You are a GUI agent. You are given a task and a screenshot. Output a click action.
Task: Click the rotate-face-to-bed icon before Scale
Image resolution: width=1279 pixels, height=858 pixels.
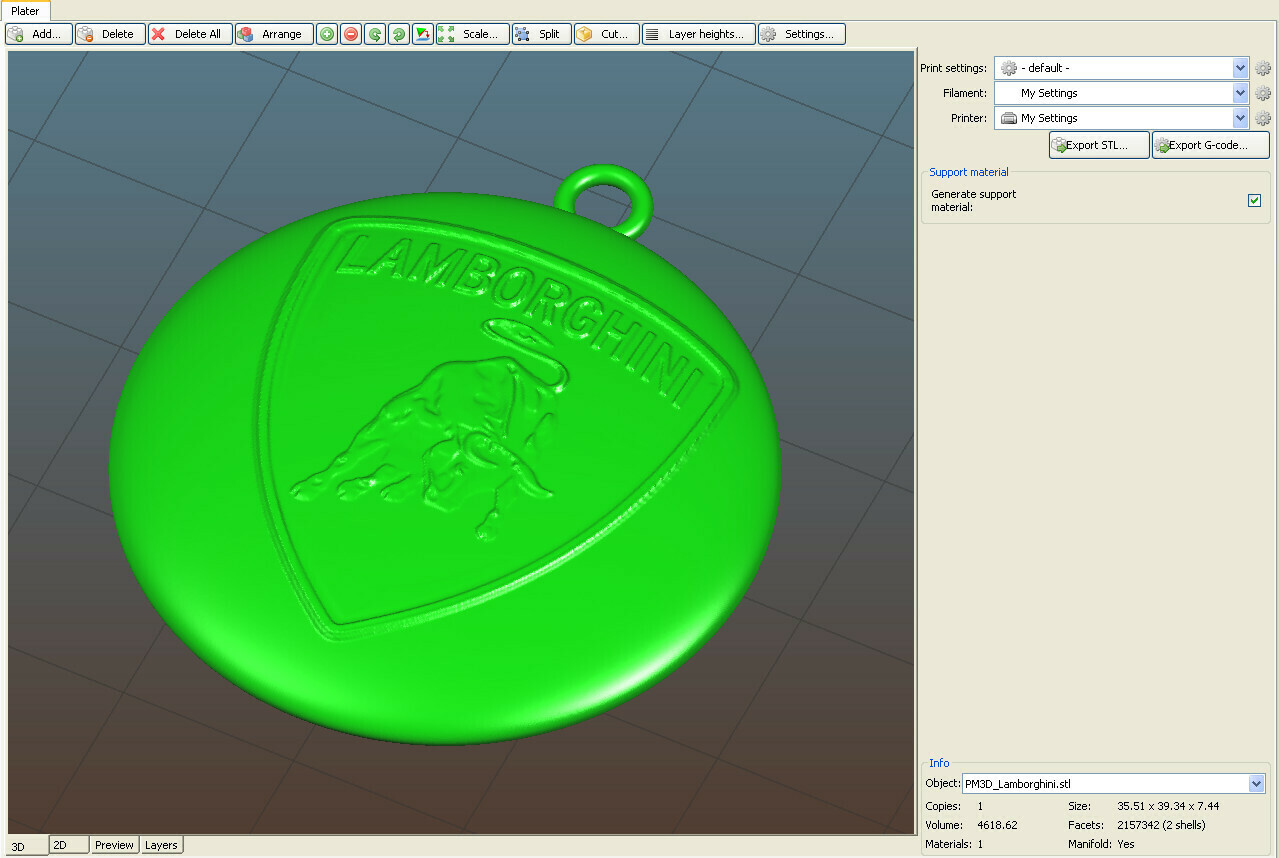pyautogui.click(x=423, y=34)
